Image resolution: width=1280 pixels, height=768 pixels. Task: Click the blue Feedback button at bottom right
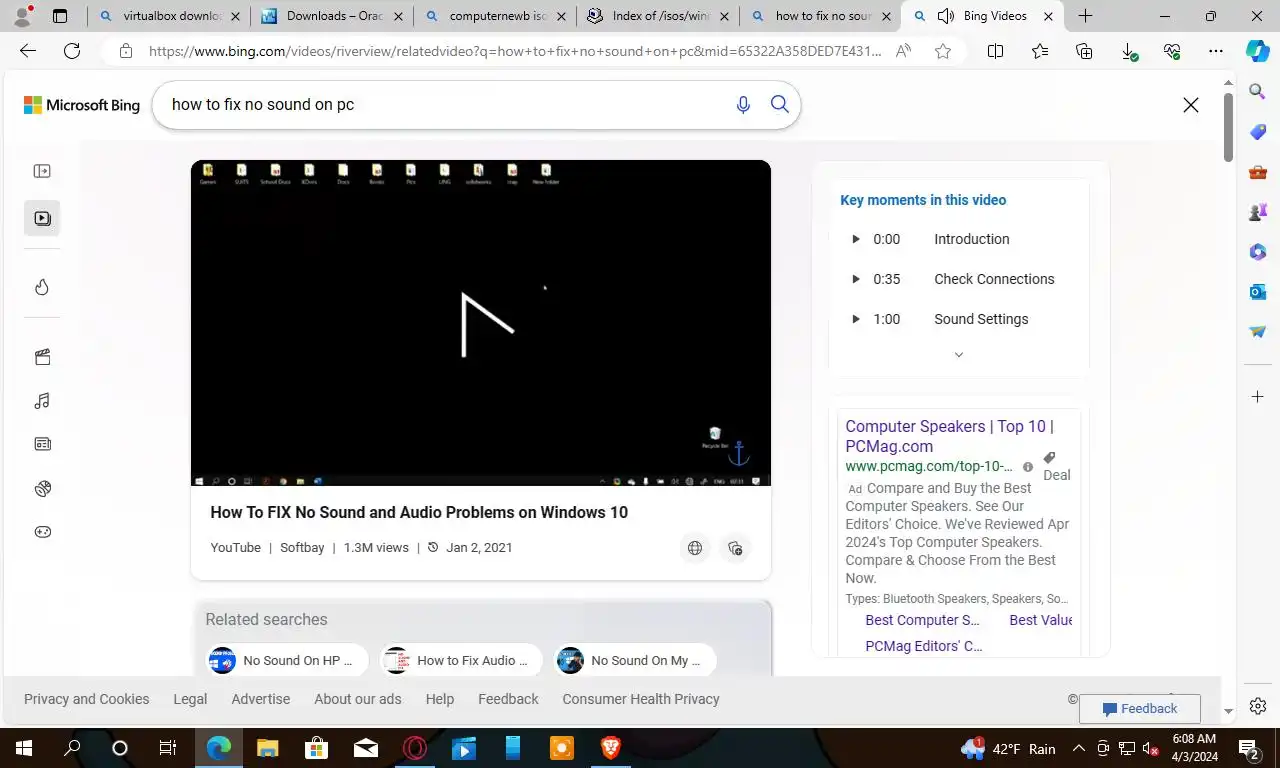(1140, 709)
